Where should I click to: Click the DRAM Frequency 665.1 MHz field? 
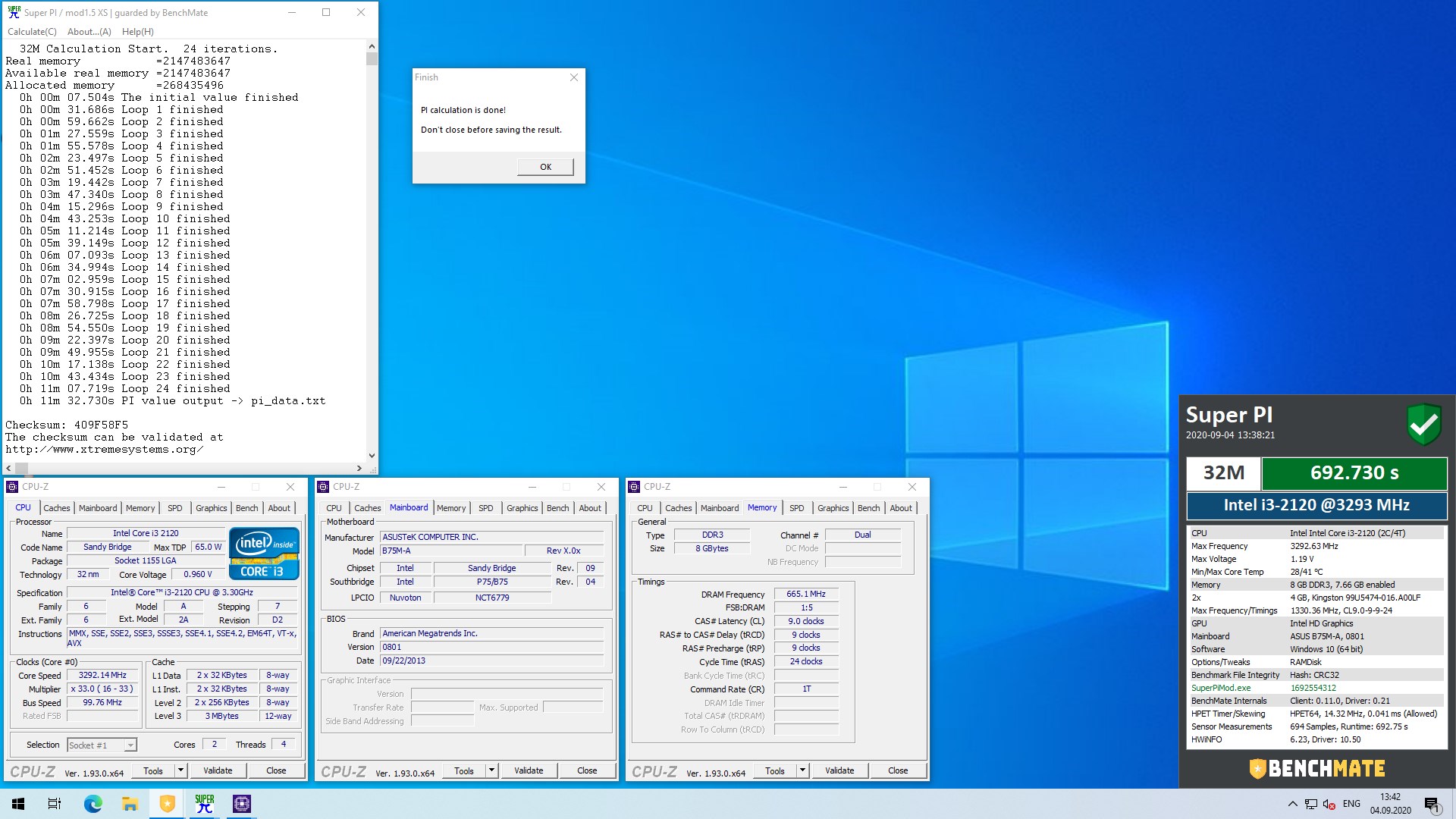pos(806,595)
